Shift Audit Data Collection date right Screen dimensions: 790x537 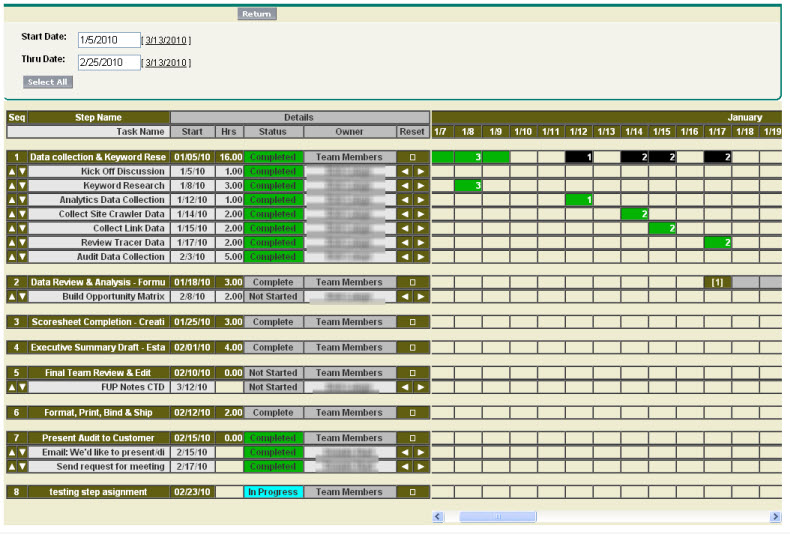(421, 256)
